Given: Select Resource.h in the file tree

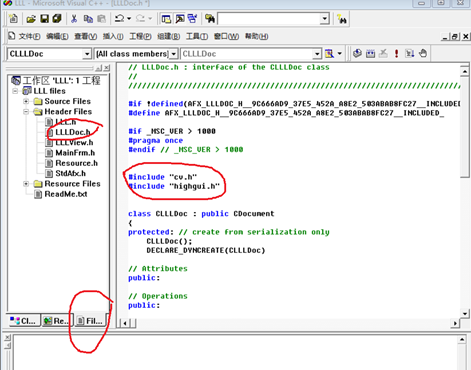Looking at the screenshot, I should (76, 163).
